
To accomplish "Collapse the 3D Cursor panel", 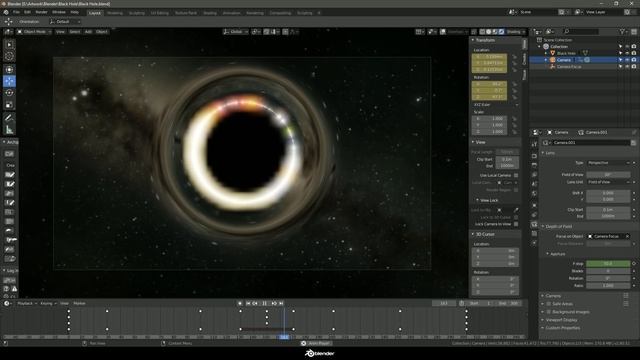I will tap(484, 234).
